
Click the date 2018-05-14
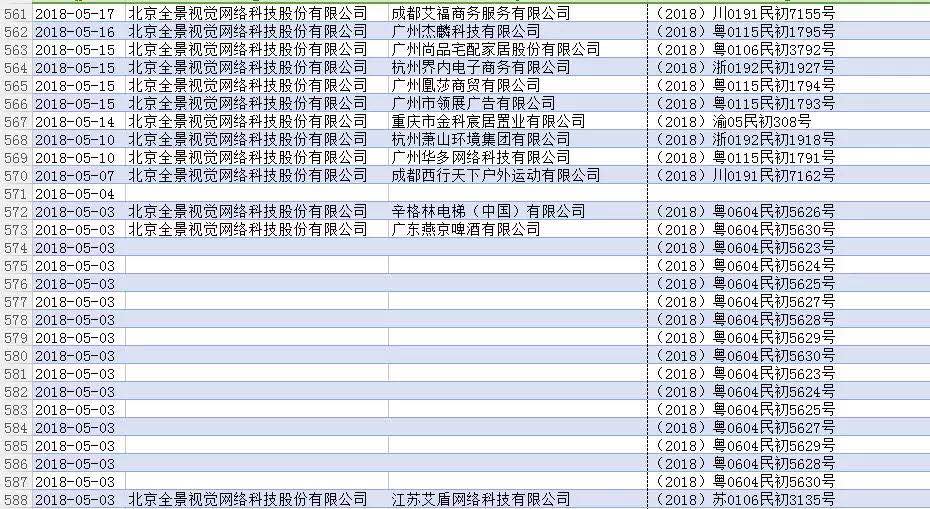coord(75,122)
